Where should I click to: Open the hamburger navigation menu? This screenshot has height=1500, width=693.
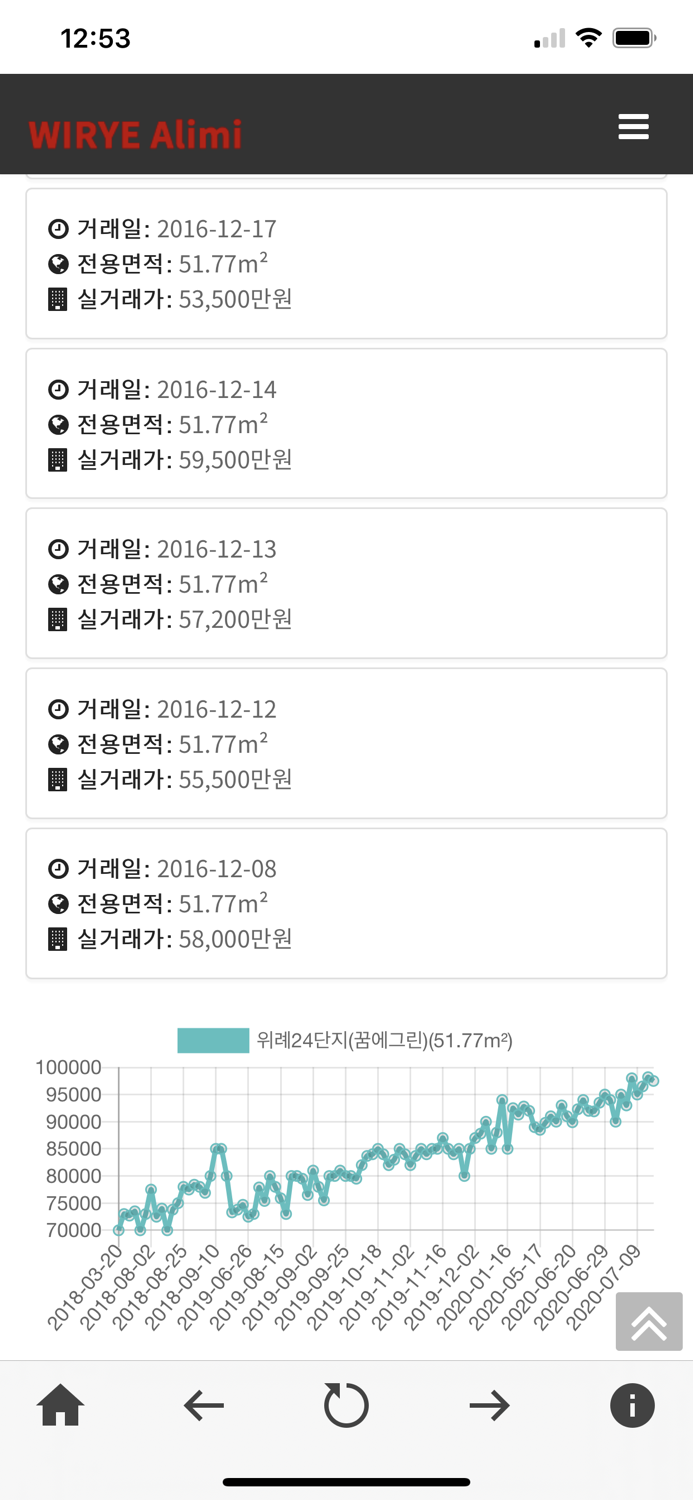coord(633,127)
